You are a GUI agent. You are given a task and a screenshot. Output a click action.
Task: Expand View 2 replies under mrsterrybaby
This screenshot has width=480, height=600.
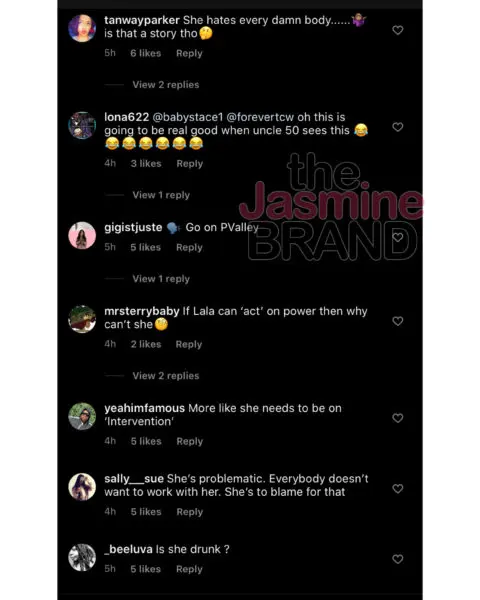click(x=166, y=376)
